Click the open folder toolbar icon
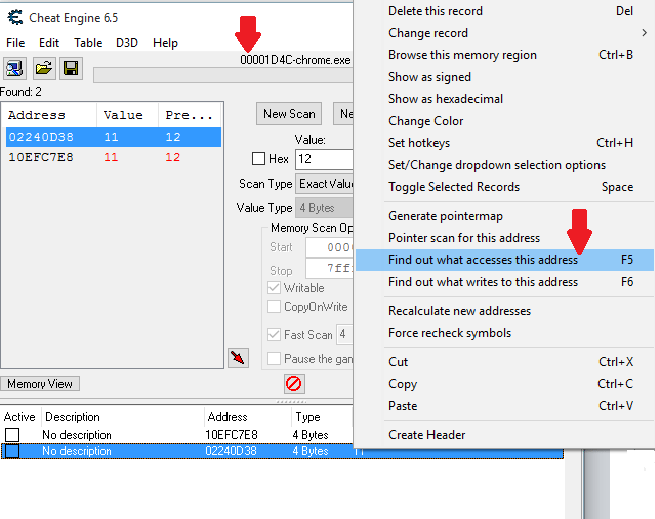This screenshot has height=519, width=655. [44, 69]
